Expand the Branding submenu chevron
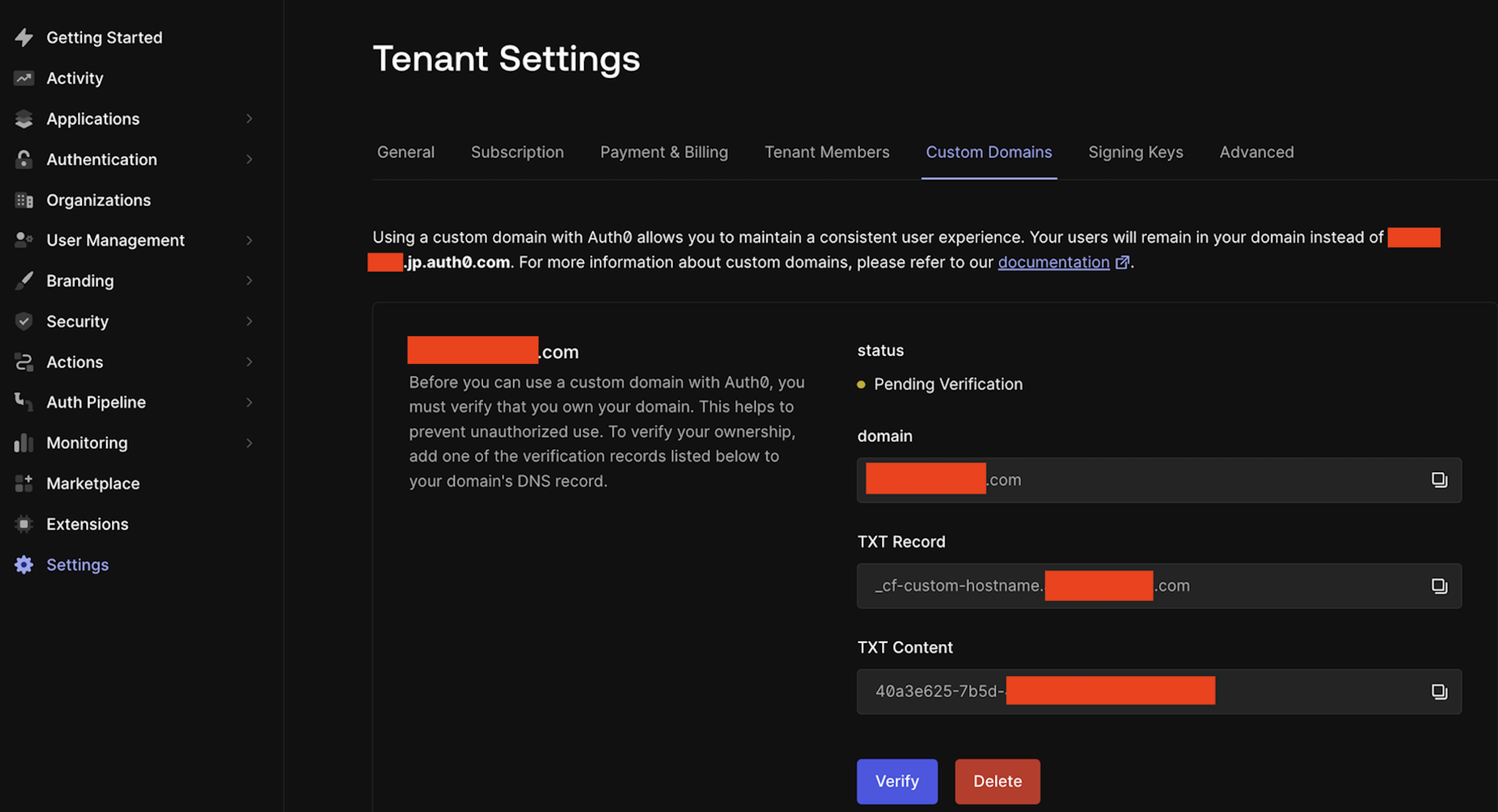The image size is (1498, 812). click(250, 281)
